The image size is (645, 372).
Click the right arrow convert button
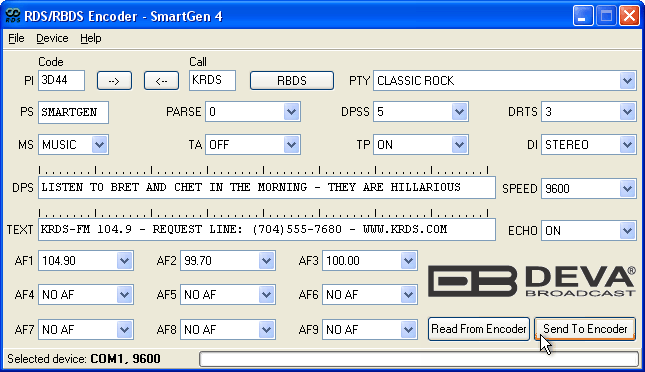tap(114, 81)
